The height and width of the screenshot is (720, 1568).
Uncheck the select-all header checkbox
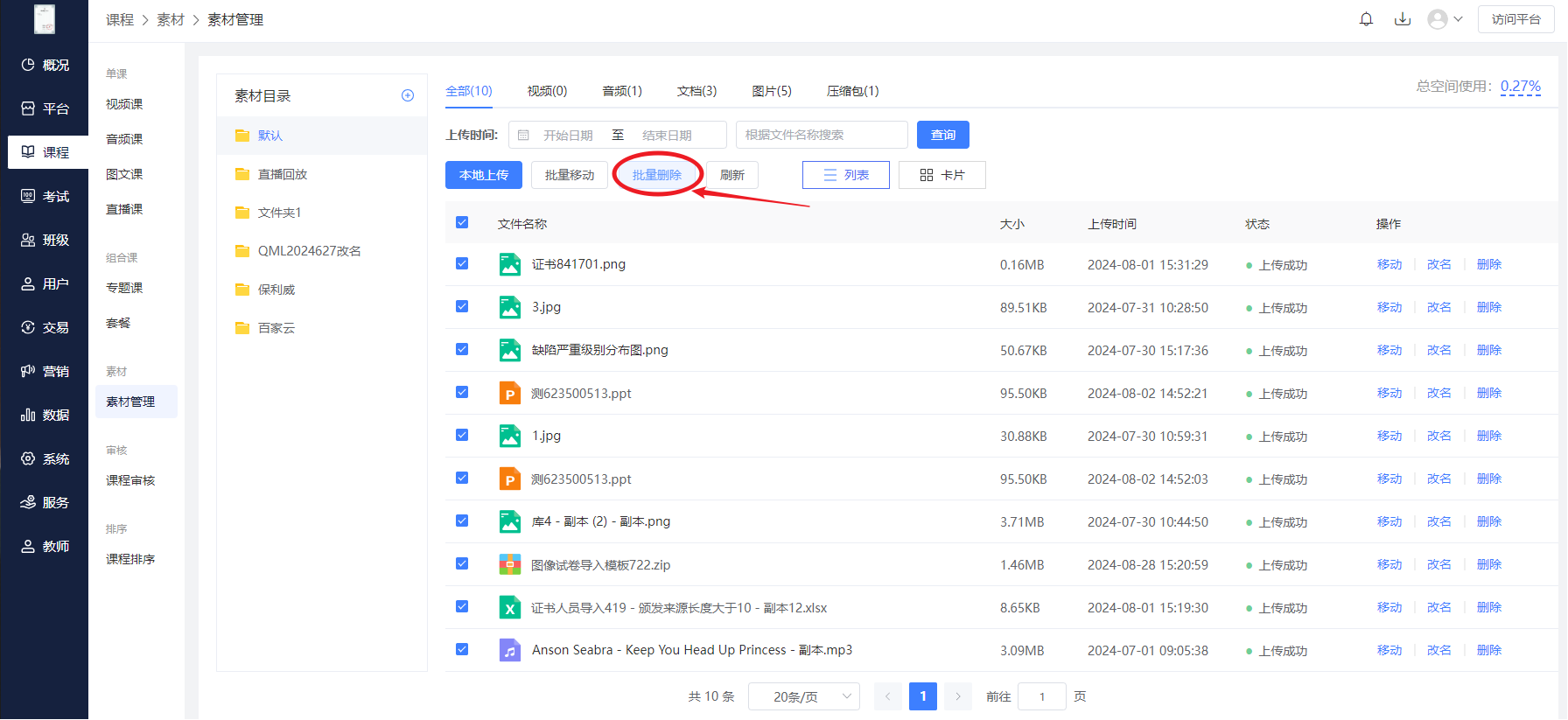pos(462,223)
